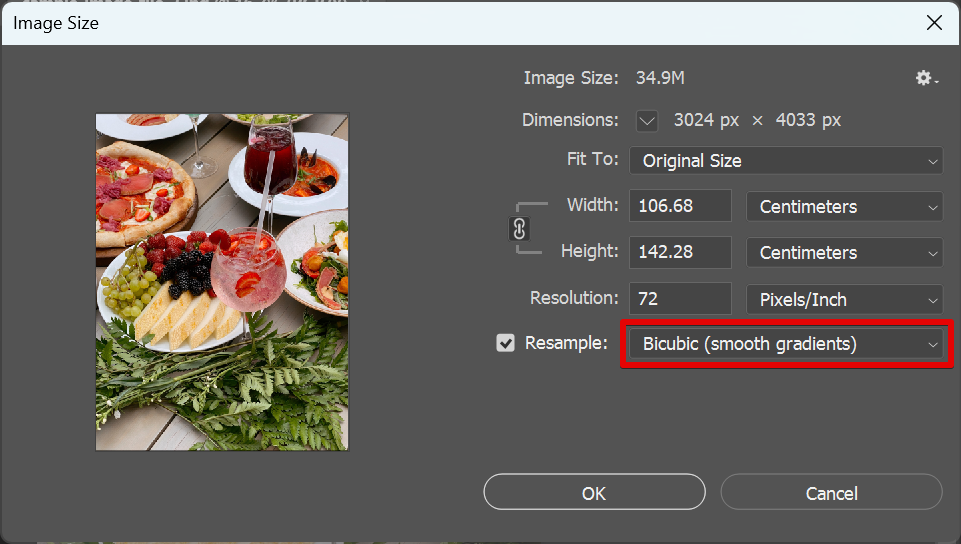The height and width of the screenshot is (544, 961).
Task: Confirm with the OK button
Action: [594, 493]
